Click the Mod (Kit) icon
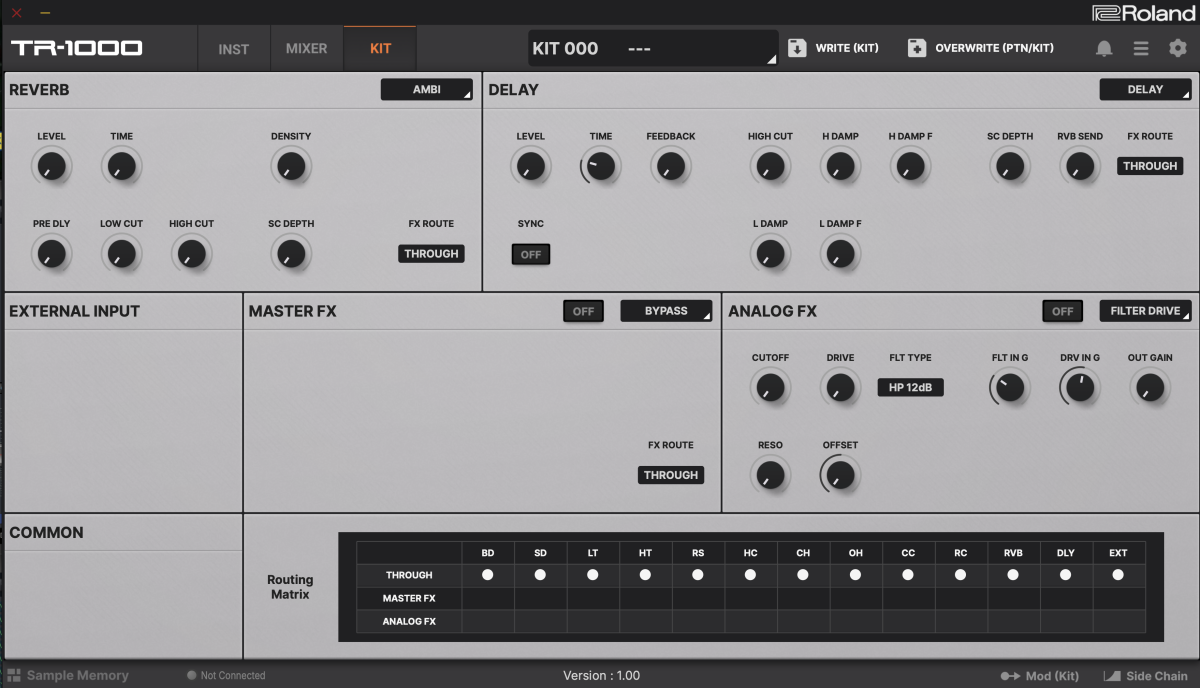The image size is (1200, 688). [1010, 676]
